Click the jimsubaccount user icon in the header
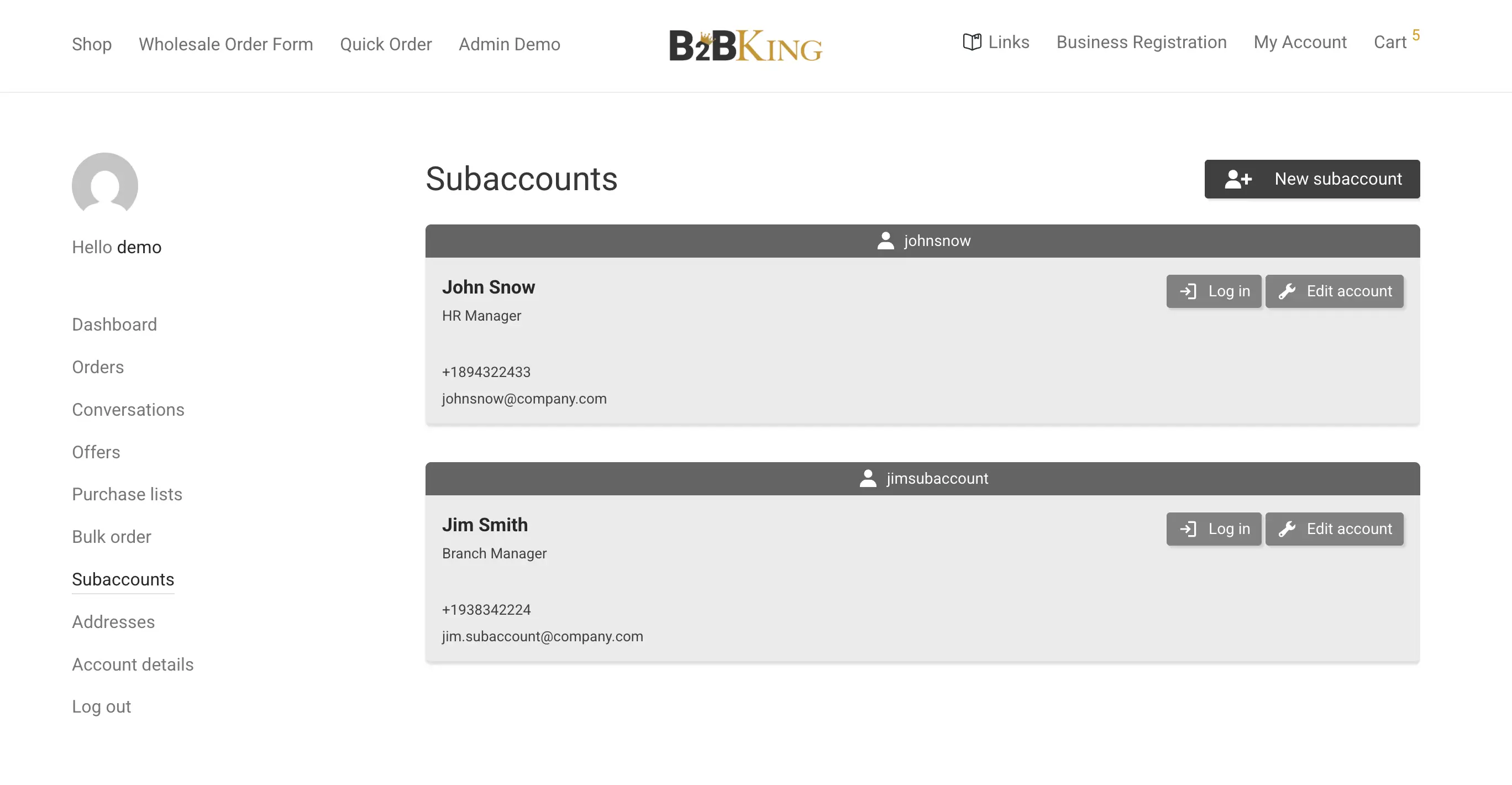 [868, 479]
